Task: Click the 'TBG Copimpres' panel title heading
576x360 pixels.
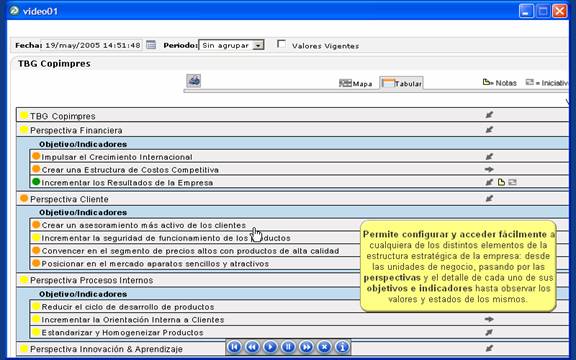Action: click(x=54, y=64)
